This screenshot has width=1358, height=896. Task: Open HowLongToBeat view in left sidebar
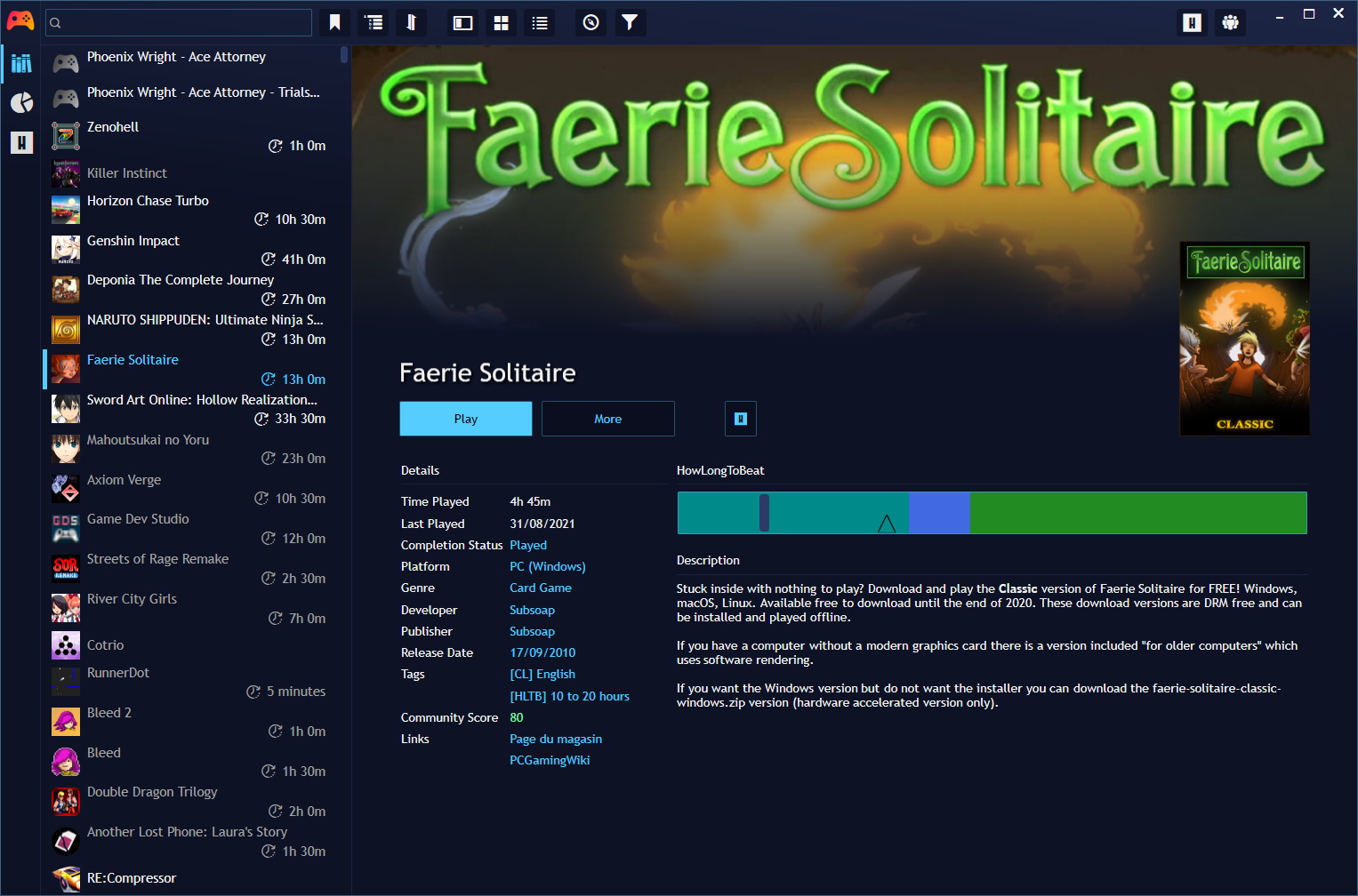coord(21,142)
